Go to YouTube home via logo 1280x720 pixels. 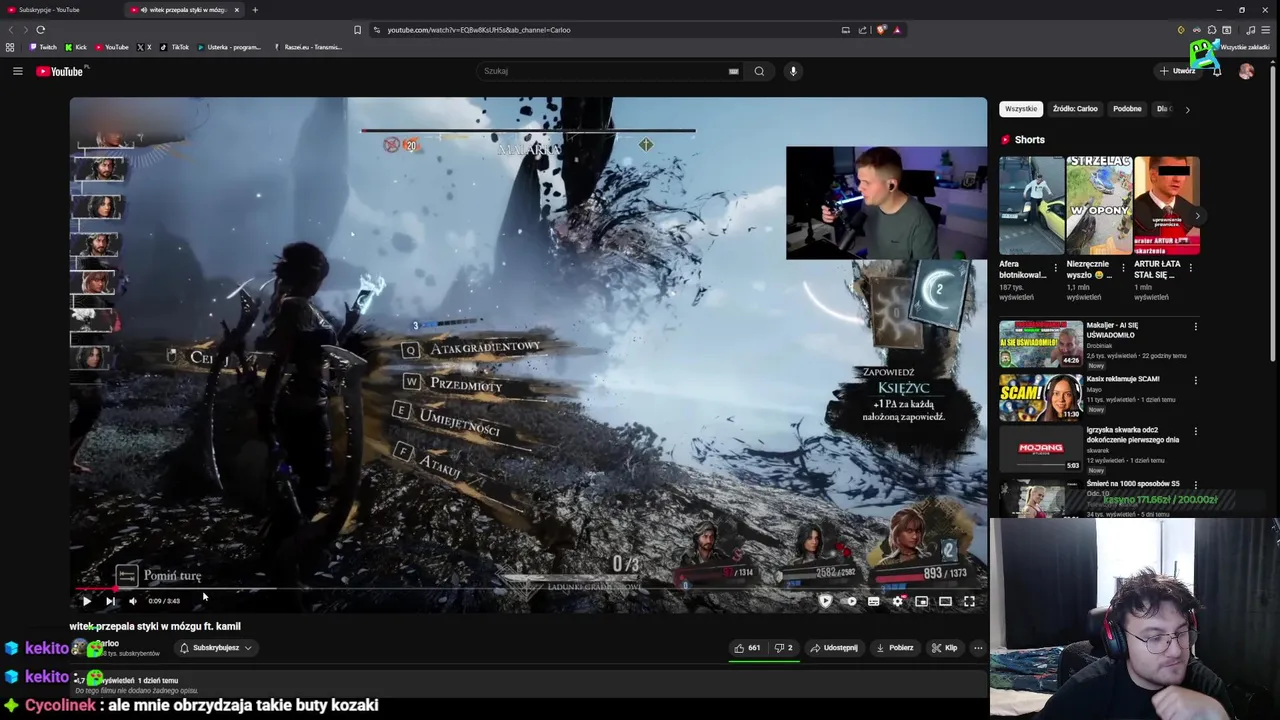[x=62, y=71]
